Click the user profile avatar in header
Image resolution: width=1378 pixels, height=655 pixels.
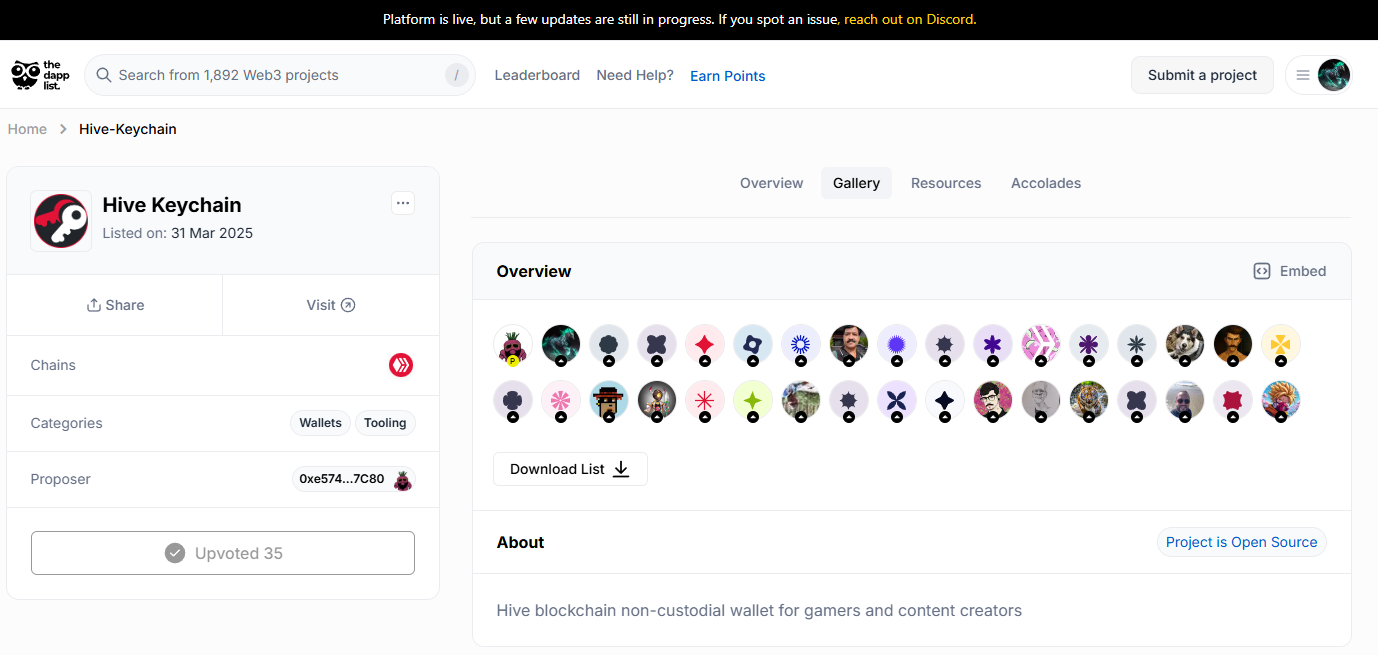tap(1334, 75)
